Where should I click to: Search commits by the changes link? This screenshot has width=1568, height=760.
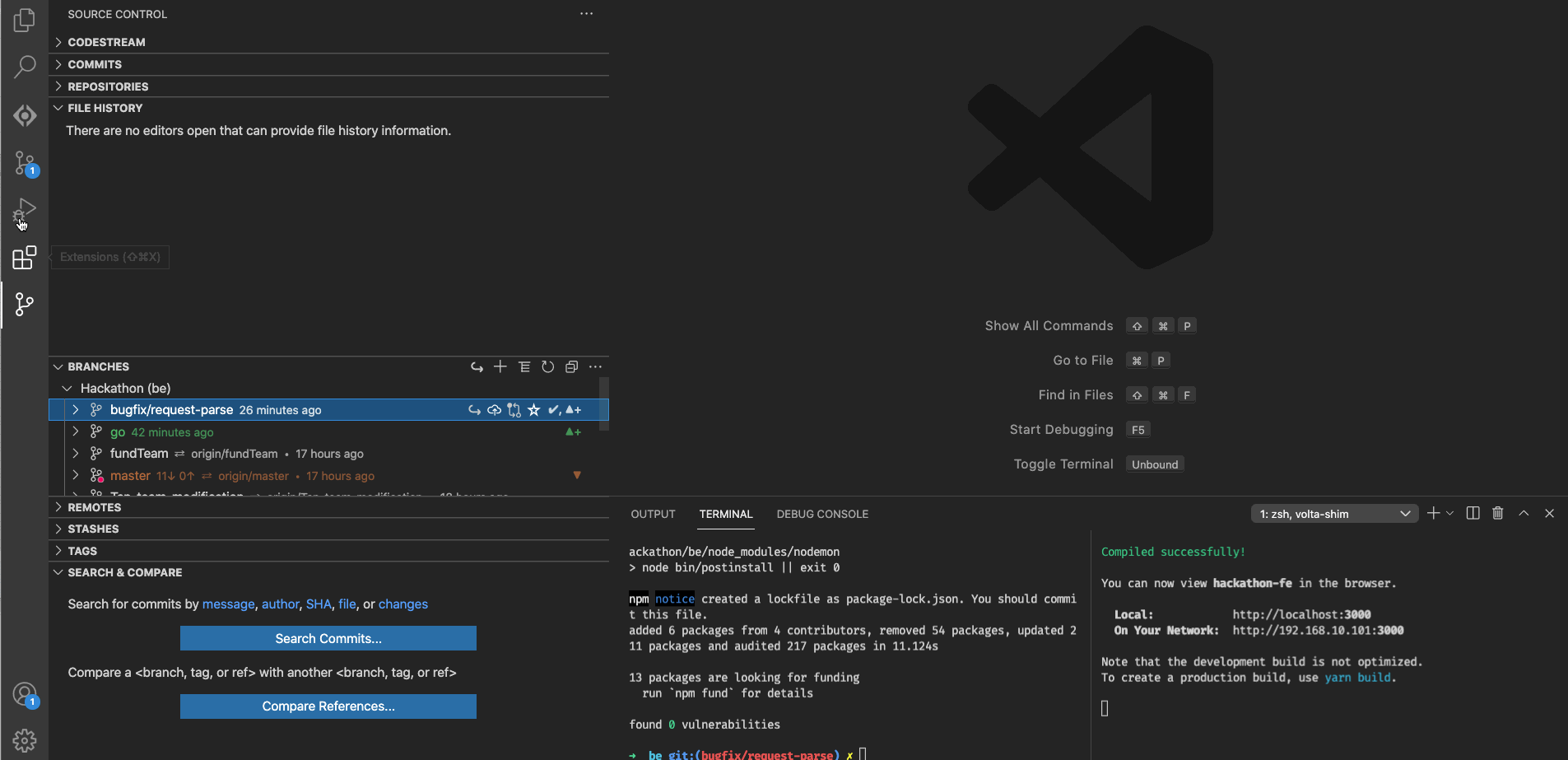click(403, 604)
